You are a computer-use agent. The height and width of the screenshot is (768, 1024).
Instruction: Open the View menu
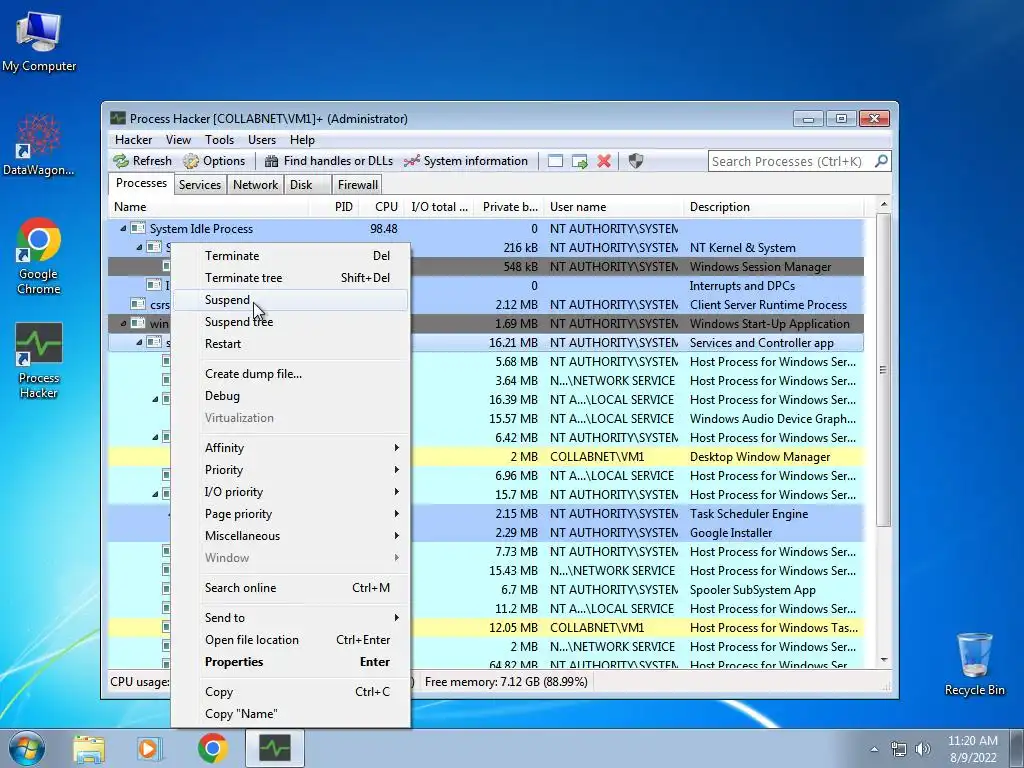(178, 140)
